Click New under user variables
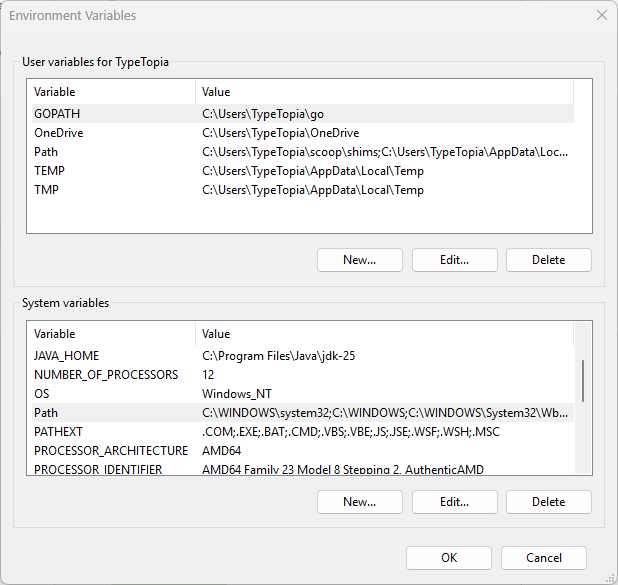The height and width of the screenshot is (585, 618). [x=359, y=260]
